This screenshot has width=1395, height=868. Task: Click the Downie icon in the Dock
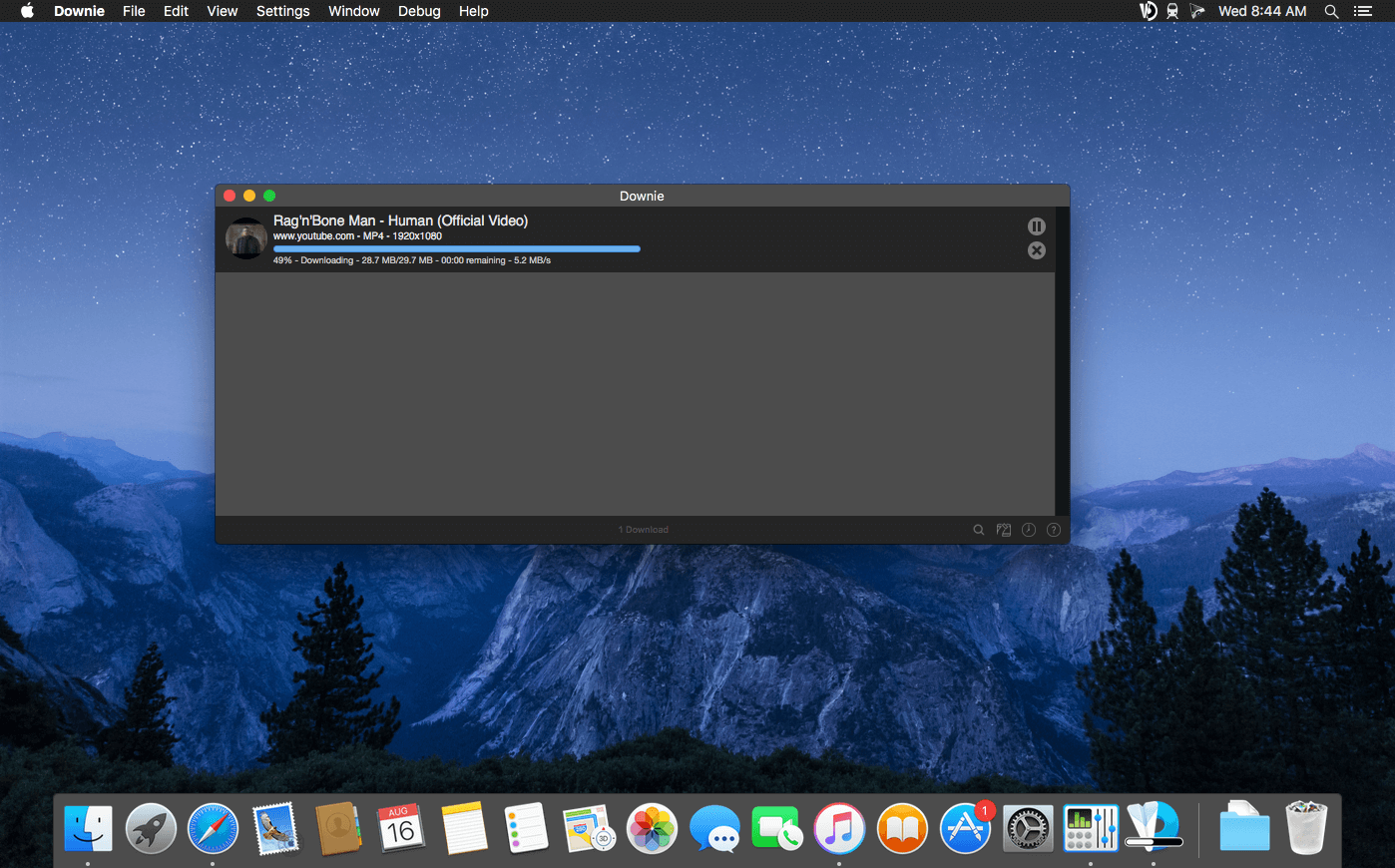pos(1154,828)
